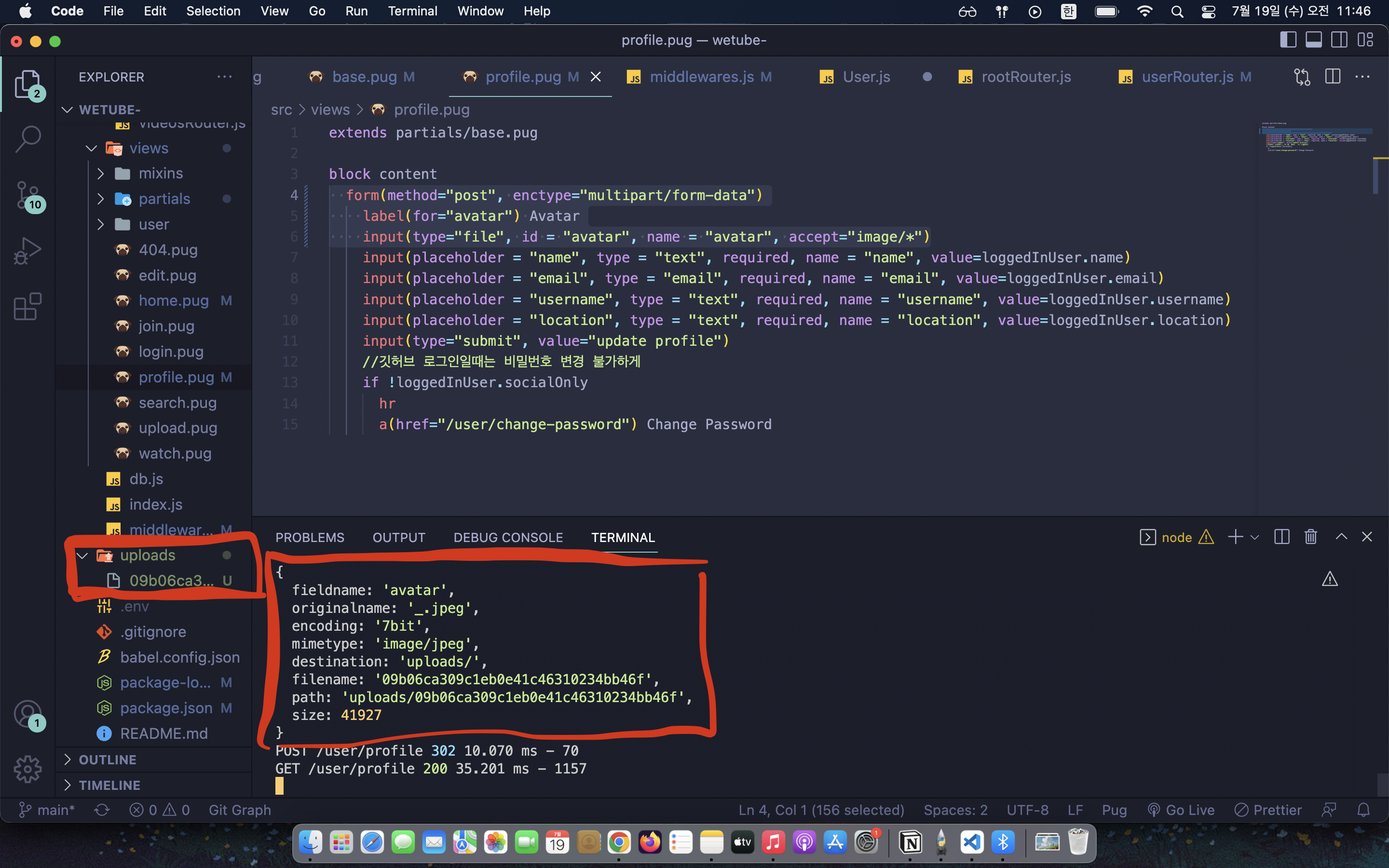1389x868 pixels.
Task: Switch to the userRouter.js tab
Action: (1186, 76)
